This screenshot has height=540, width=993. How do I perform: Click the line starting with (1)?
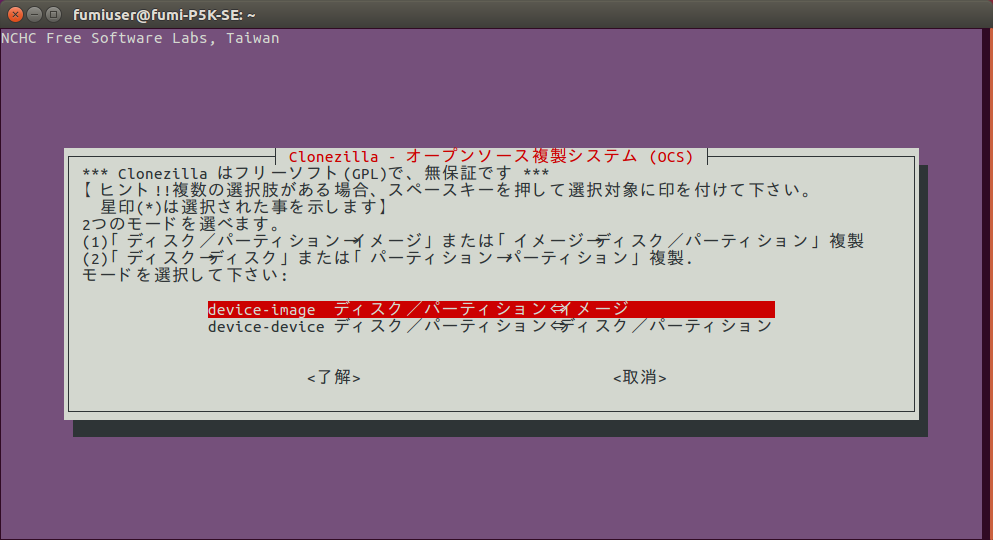pos(472,241)
